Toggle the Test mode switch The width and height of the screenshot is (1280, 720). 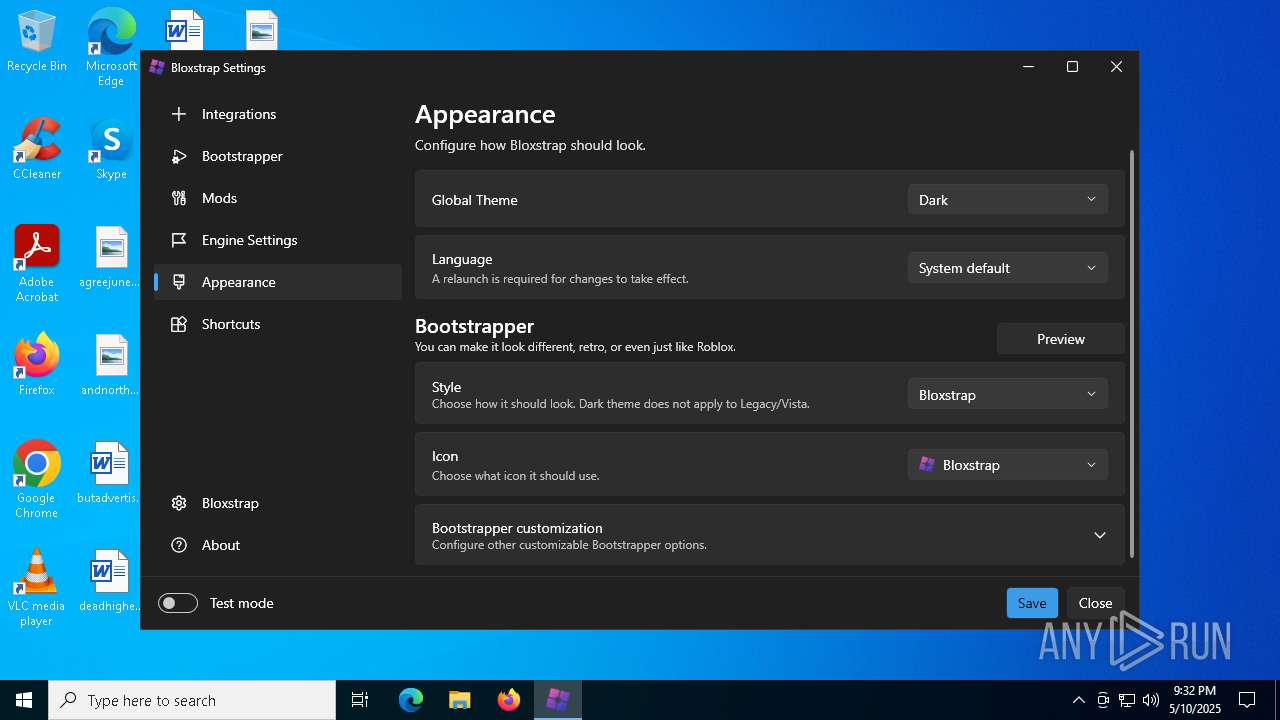coord(178,603)
